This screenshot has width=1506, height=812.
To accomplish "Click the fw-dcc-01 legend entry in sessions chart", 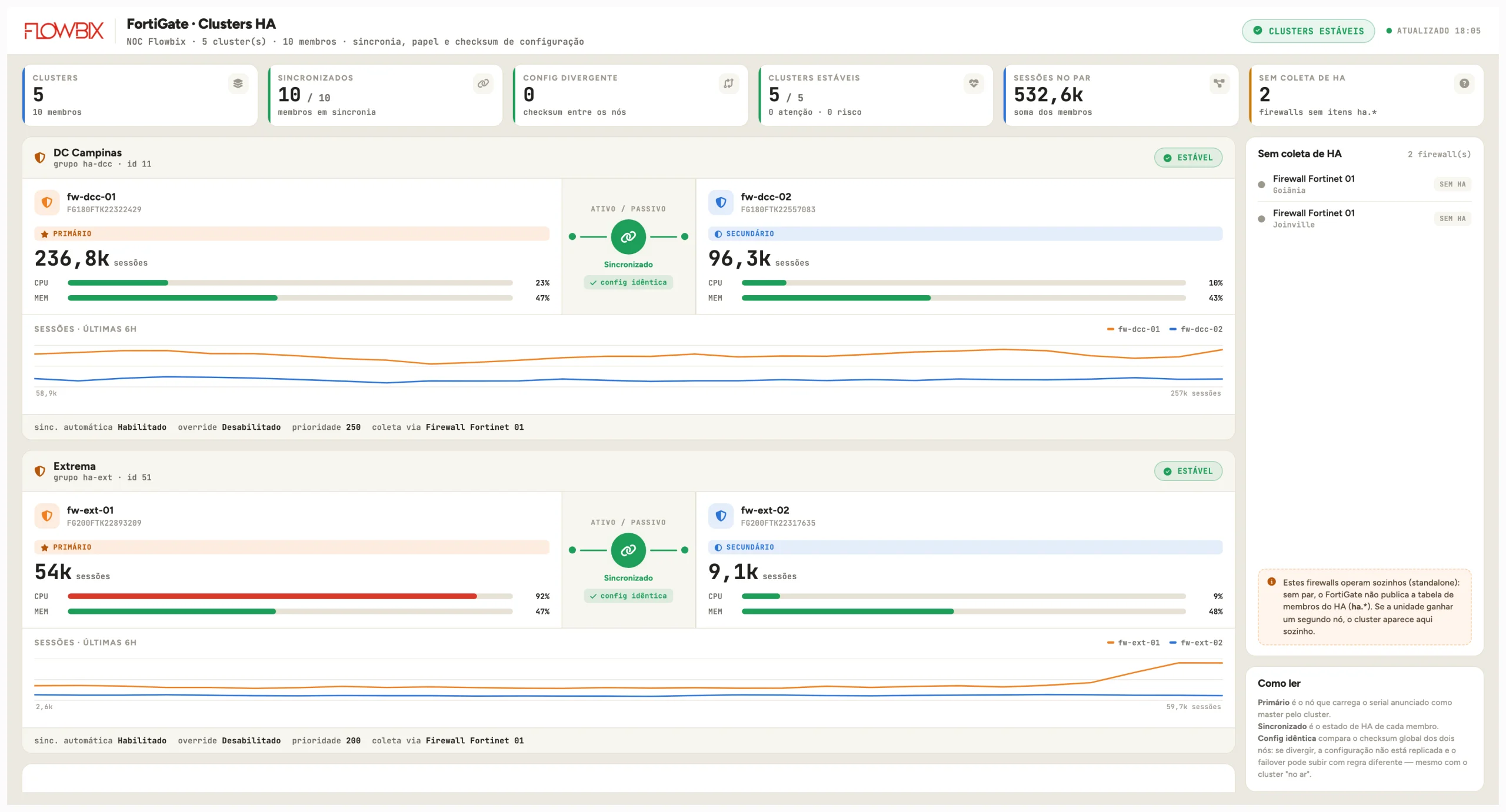I will point(1134,329).
